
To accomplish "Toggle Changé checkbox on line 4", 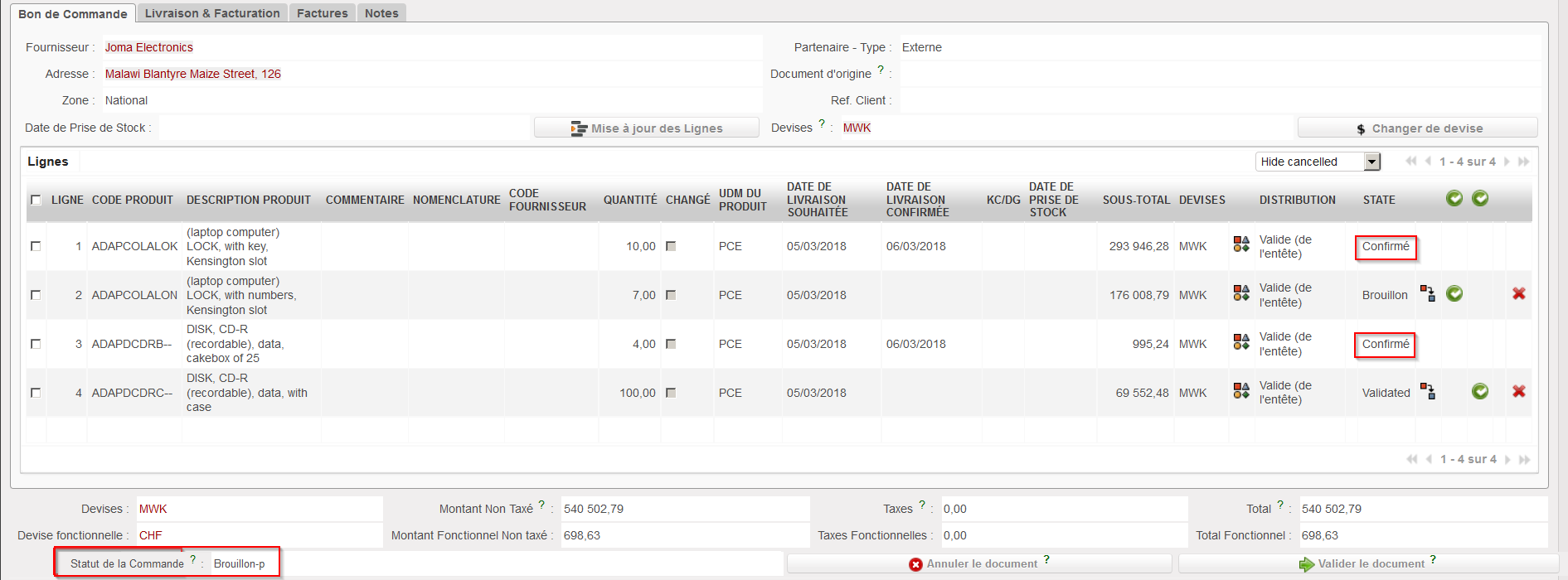I will pos(671,393).
